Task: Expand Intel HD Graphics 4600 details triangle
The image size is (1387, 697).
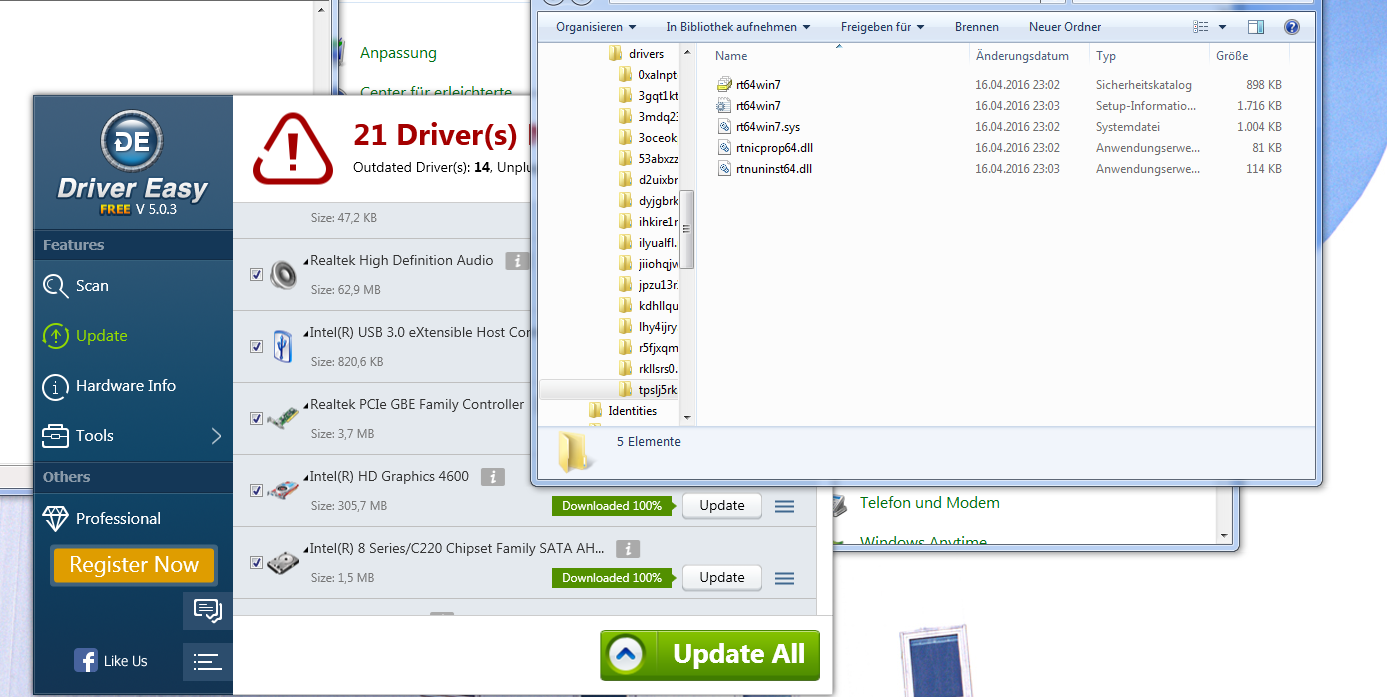Action: click(x=306, y=478)
